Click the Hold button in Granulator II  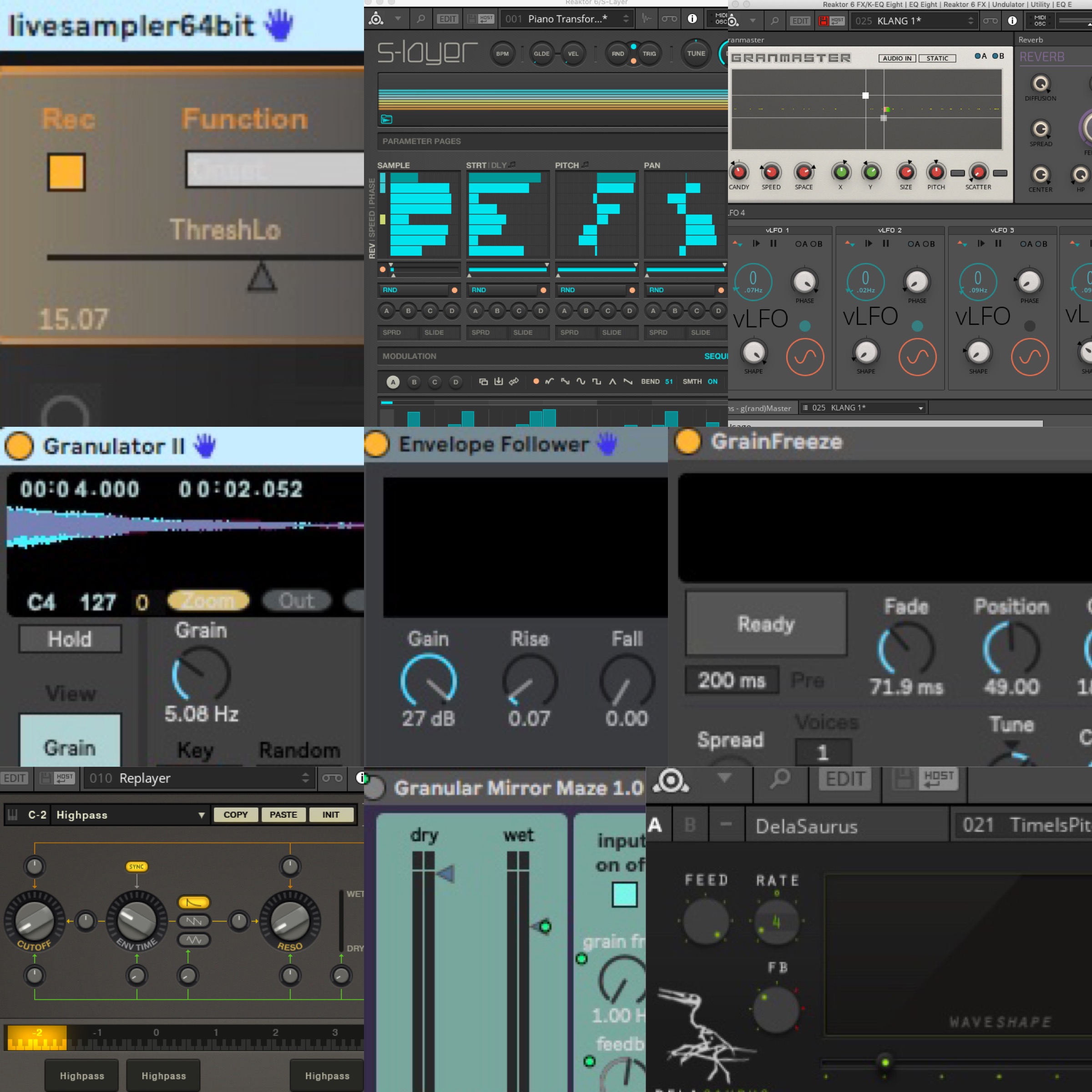pos(70,639)
